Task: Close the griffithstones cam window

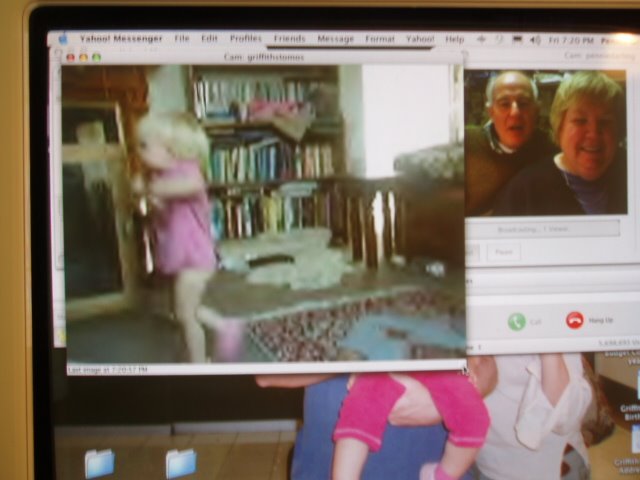Action: click(71, 58)
